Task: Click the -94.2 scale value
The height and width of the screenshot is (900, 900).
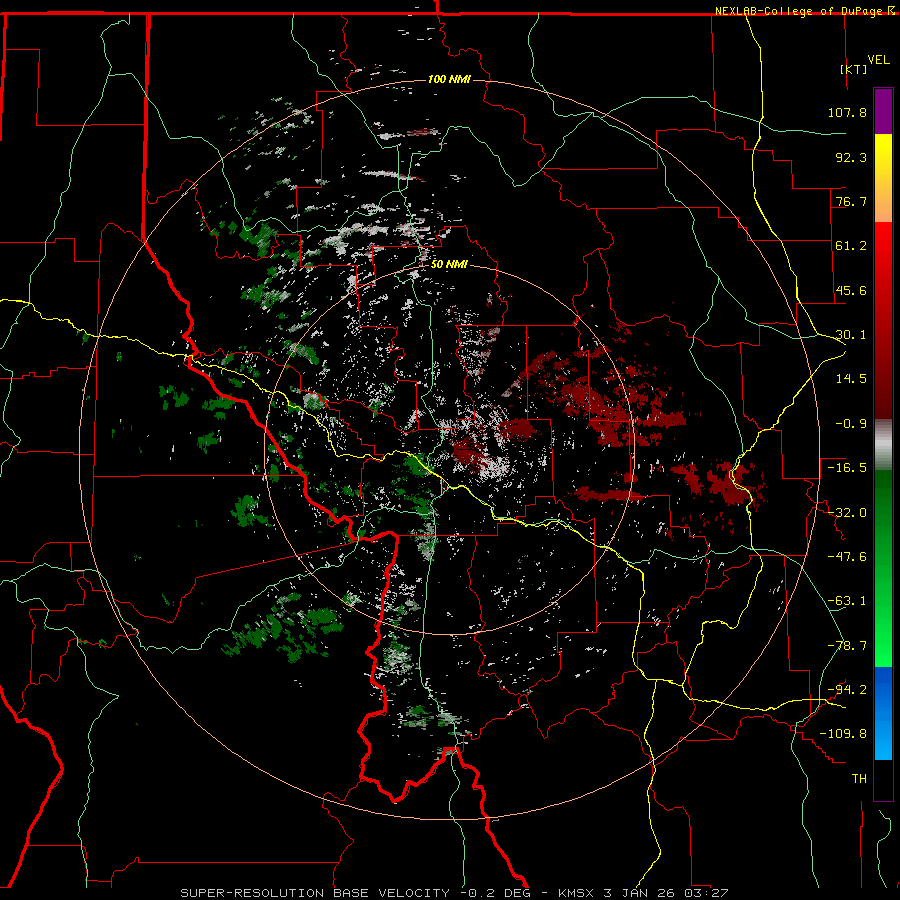Action: point(847,690)
